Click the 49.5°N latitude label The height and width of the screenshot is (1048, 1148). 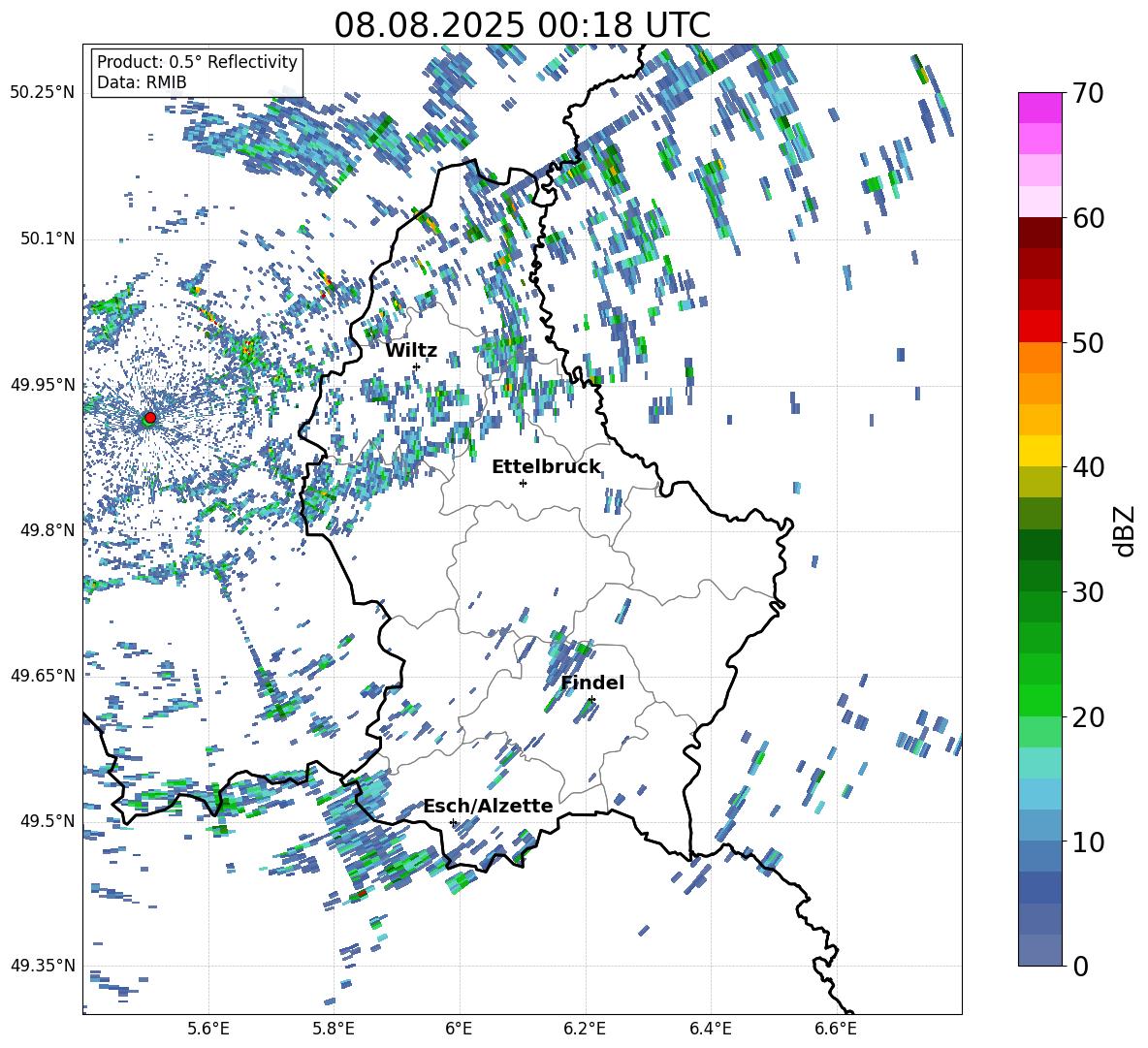tap(47, 820)
